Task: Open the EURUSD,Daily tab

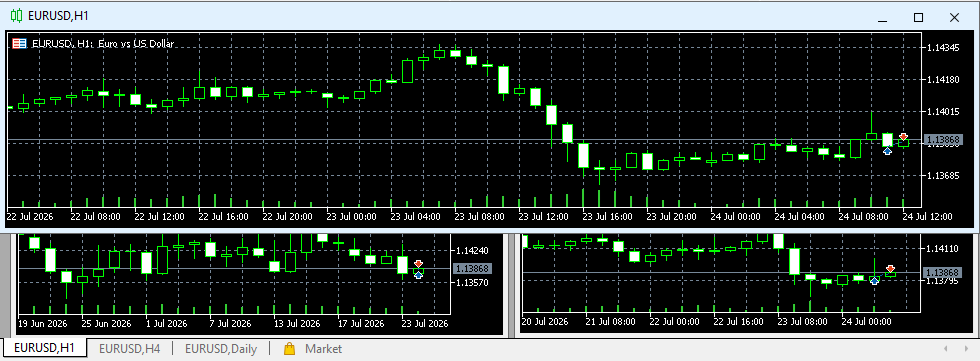Action: (221, 349)
